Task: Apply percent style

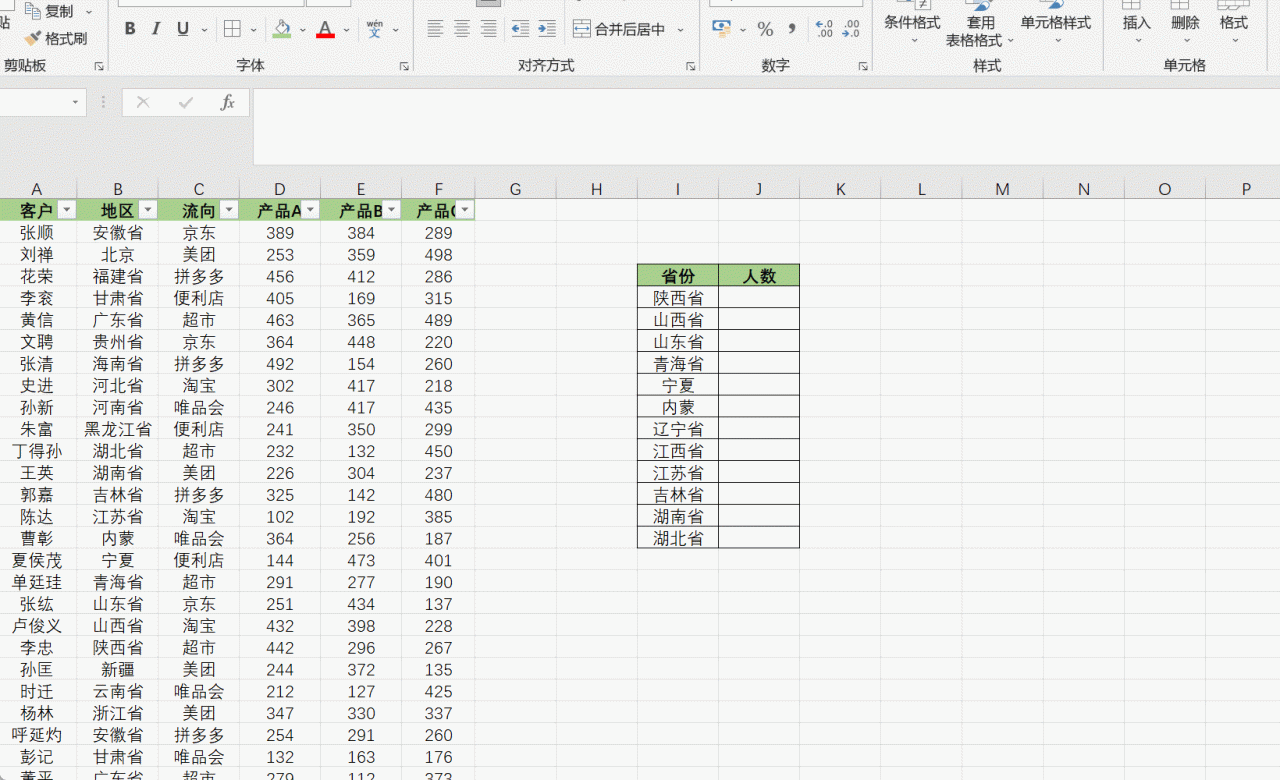Action: (765, 29)
